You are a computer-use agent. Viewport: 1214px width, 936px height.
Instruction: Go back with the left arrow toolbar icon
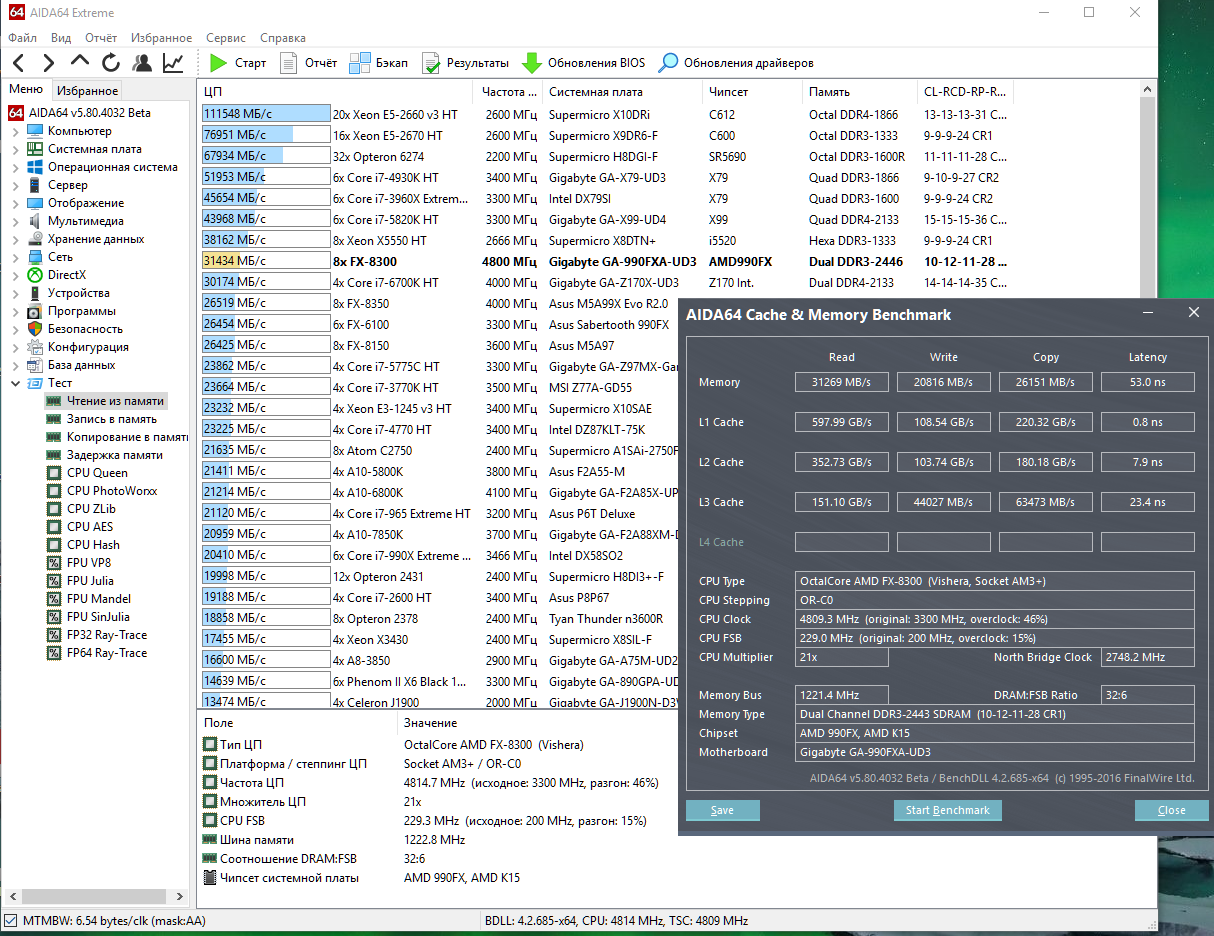coord(20,63)
